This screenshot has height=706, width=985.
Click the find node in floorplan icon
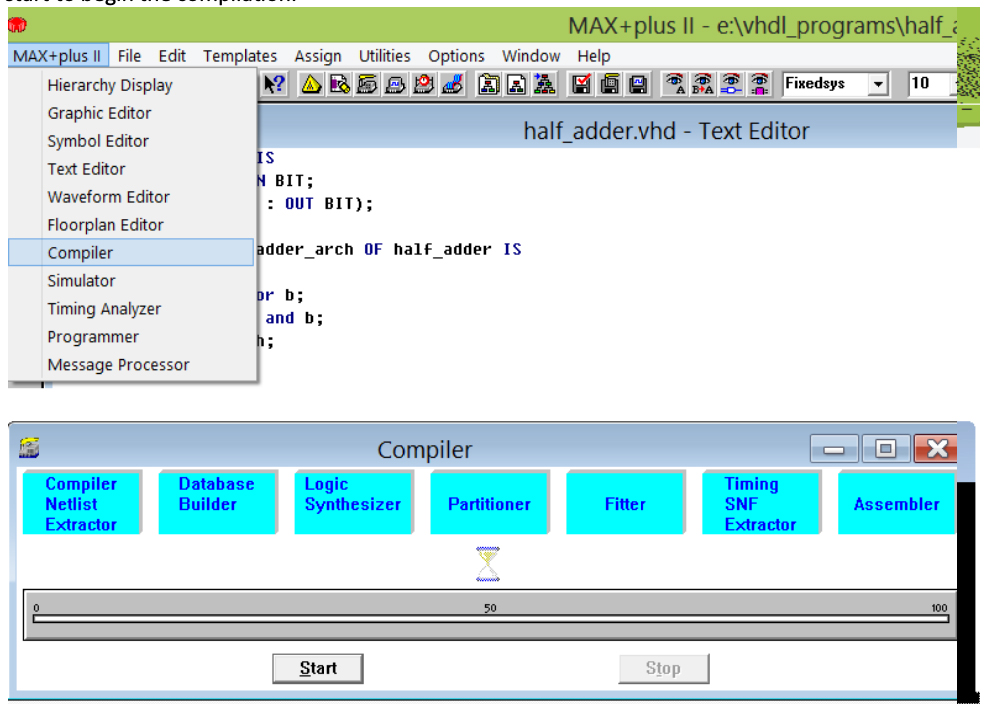pyautogui.click(x=759, y=84)
